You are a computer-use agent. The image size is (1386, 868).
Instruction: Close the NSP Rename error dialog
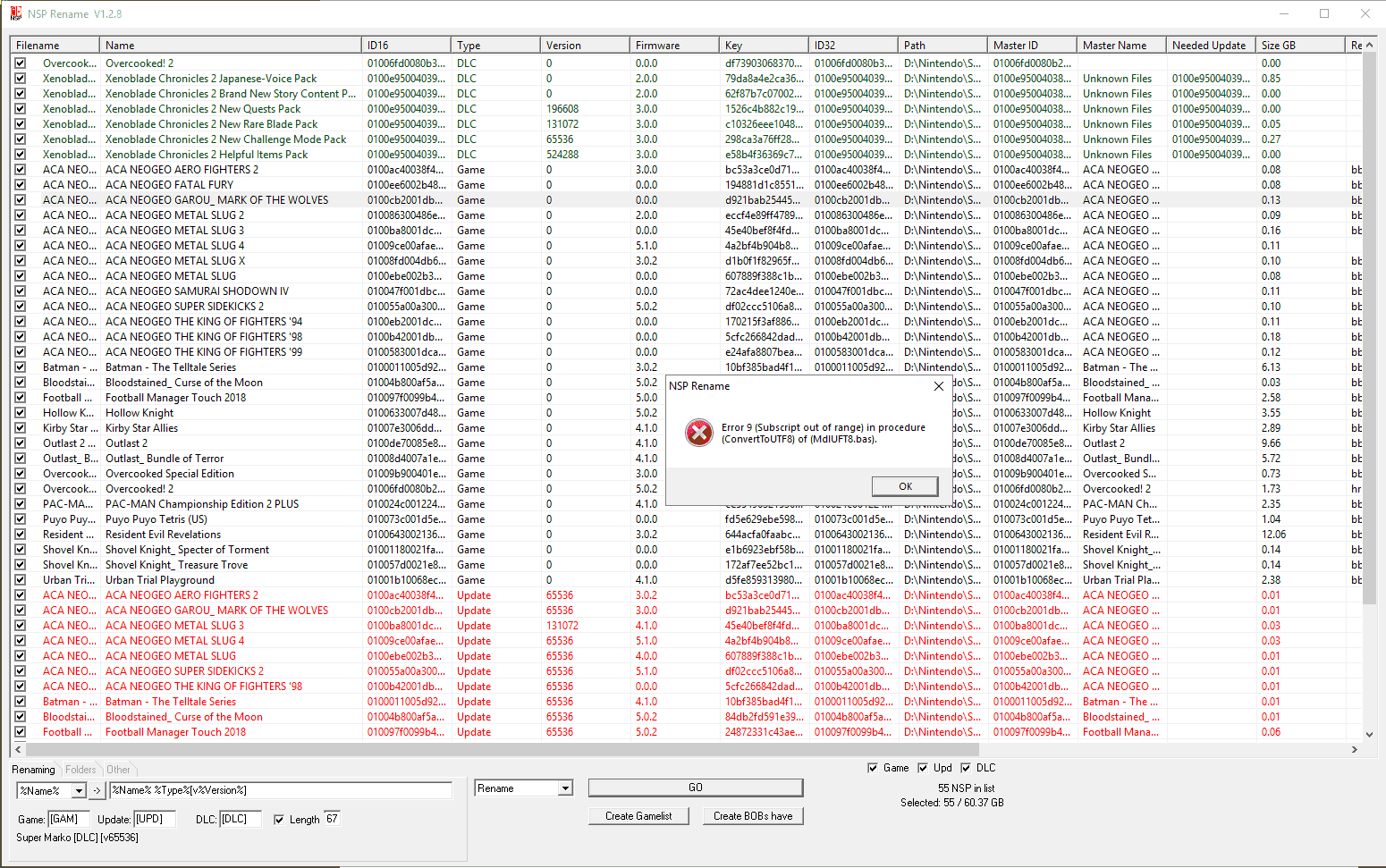(x=938, y=386)
